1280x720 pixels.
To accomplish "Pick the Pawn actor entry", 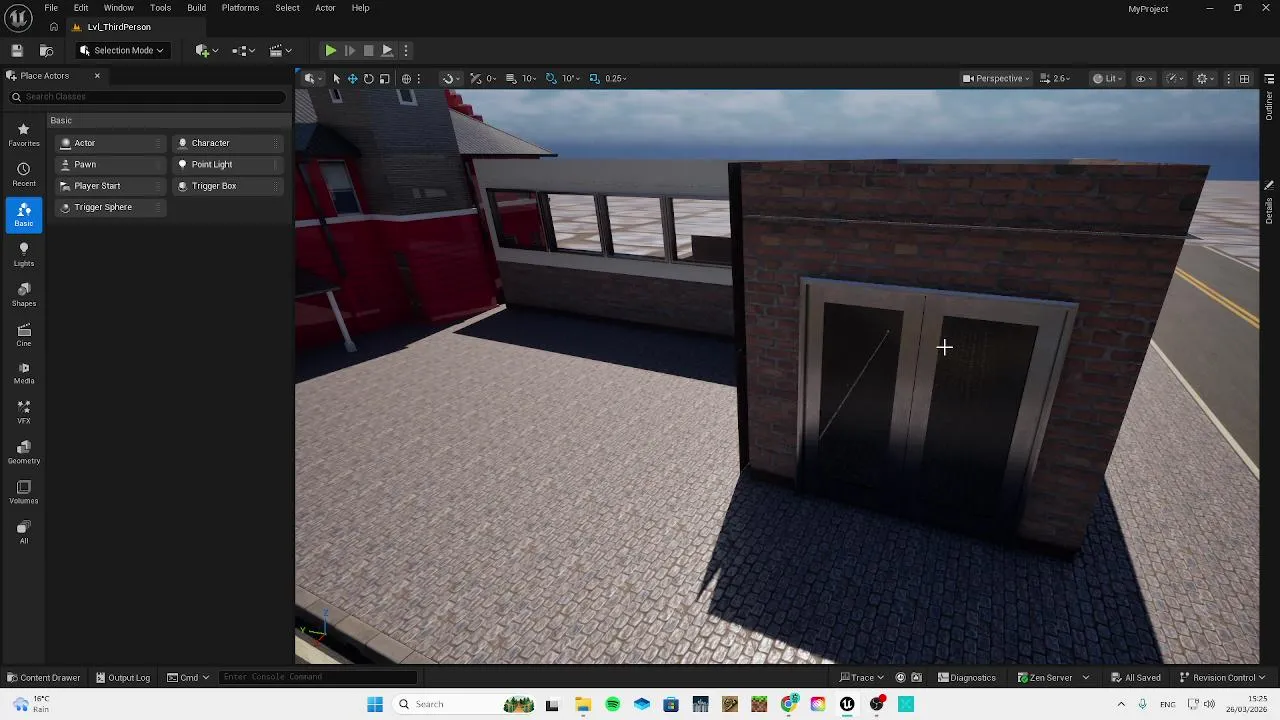I will [x=111, y=164].
